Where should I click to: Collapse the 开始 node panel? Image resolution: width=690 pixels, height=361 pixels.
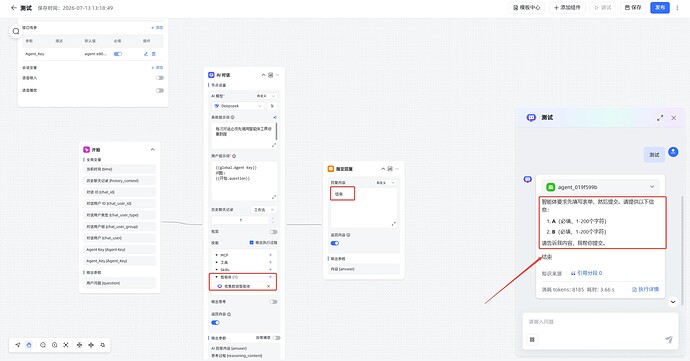(x=152, y=150)
